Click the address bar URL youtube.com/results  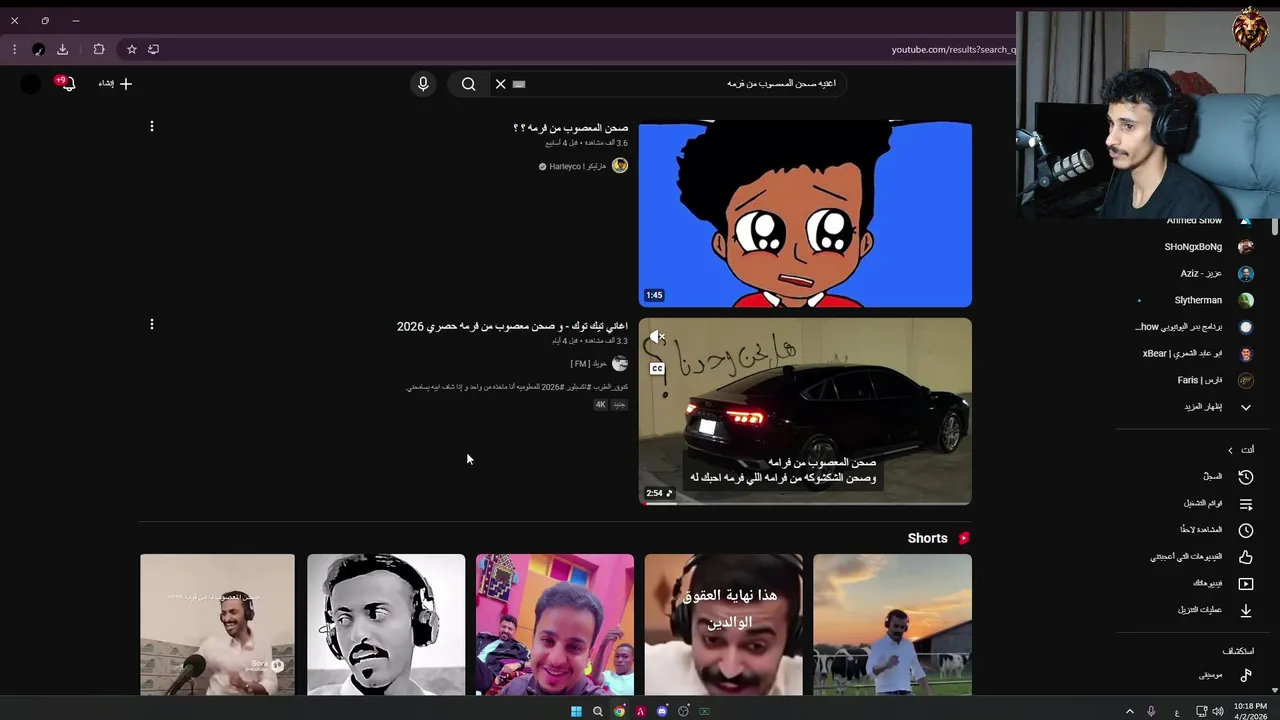tap(953, 50)
